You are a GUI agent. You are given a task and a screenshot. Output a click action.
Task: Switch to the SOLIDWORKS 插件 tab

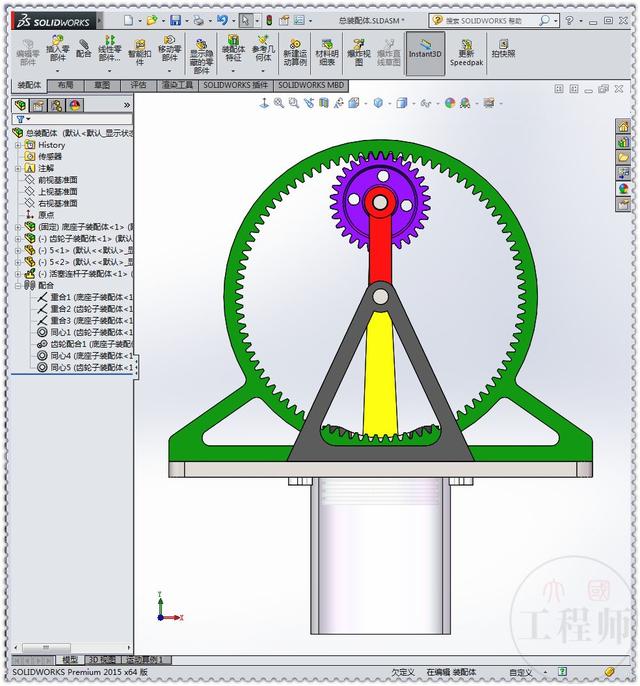click(x=235, y=85)
